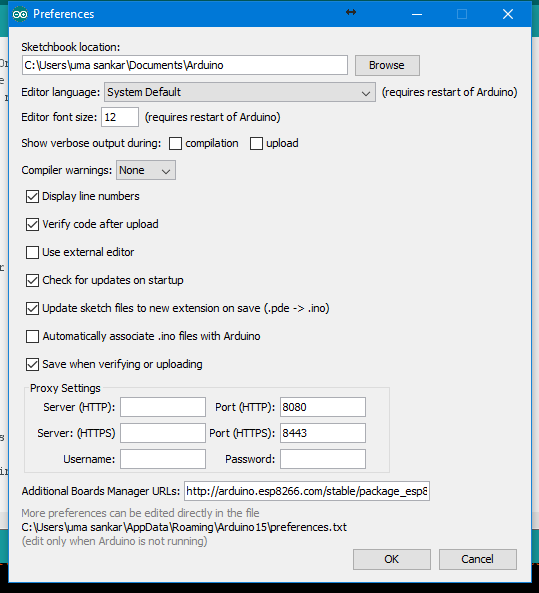The image size is (539, 593).
Task: Focus the Additional Boards Manager URLs field
Action: click(x=307, y=491)
